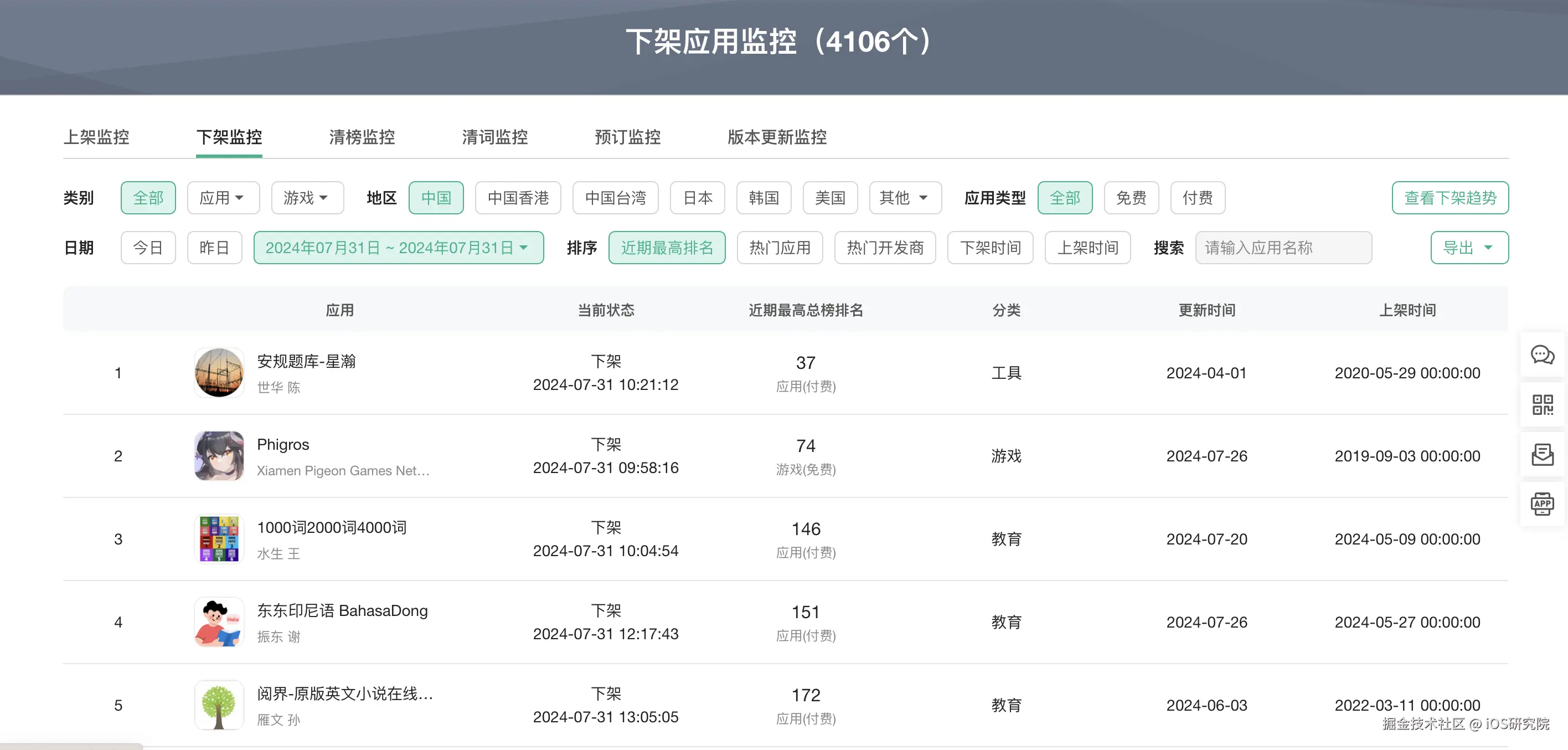Select the 付费 app type filter
The image size is (1568, 750).
(x=1197, y=198)
